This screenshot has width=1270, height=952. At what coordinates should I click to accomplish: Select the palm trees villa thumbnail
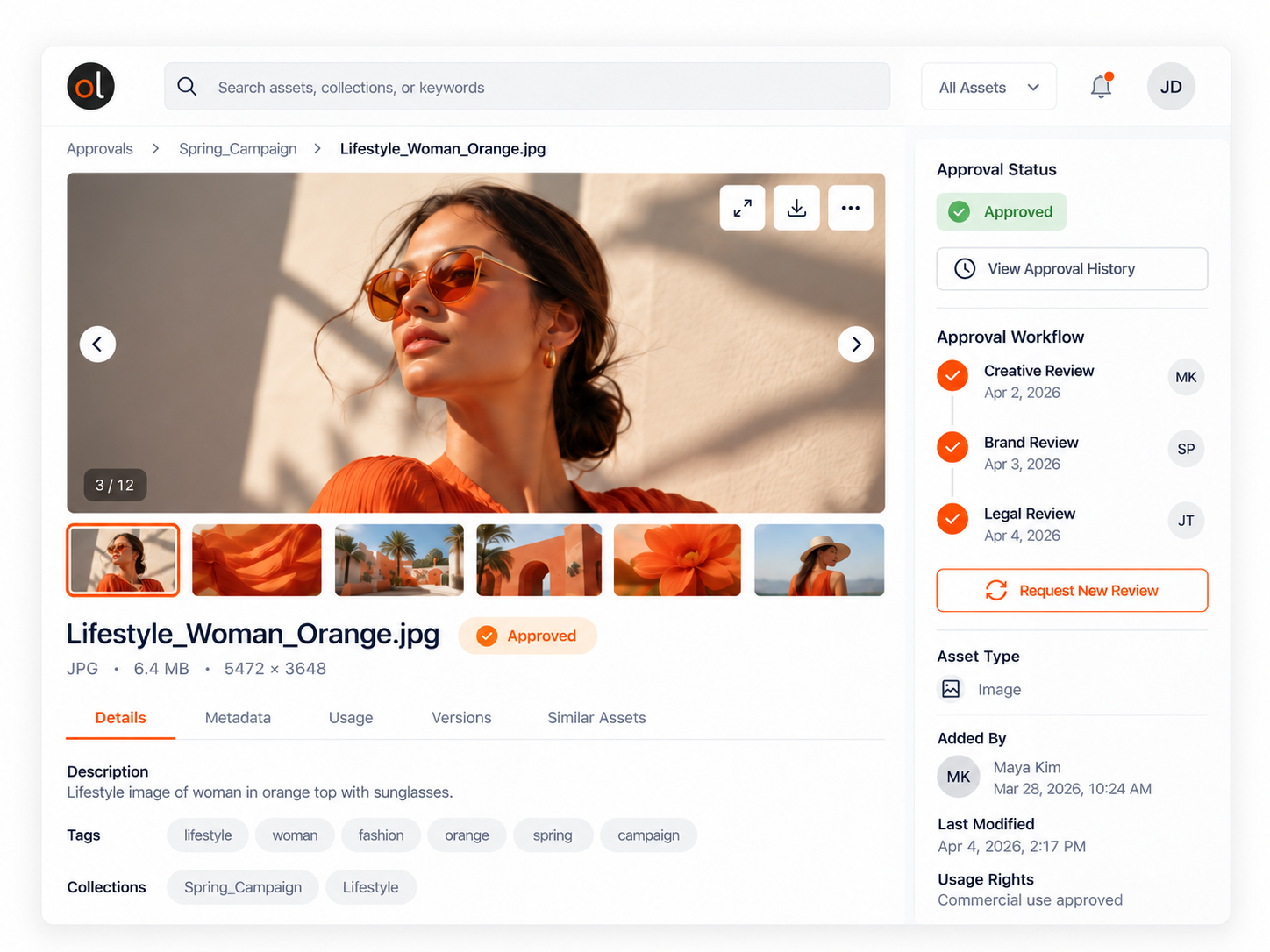point(399,560)
